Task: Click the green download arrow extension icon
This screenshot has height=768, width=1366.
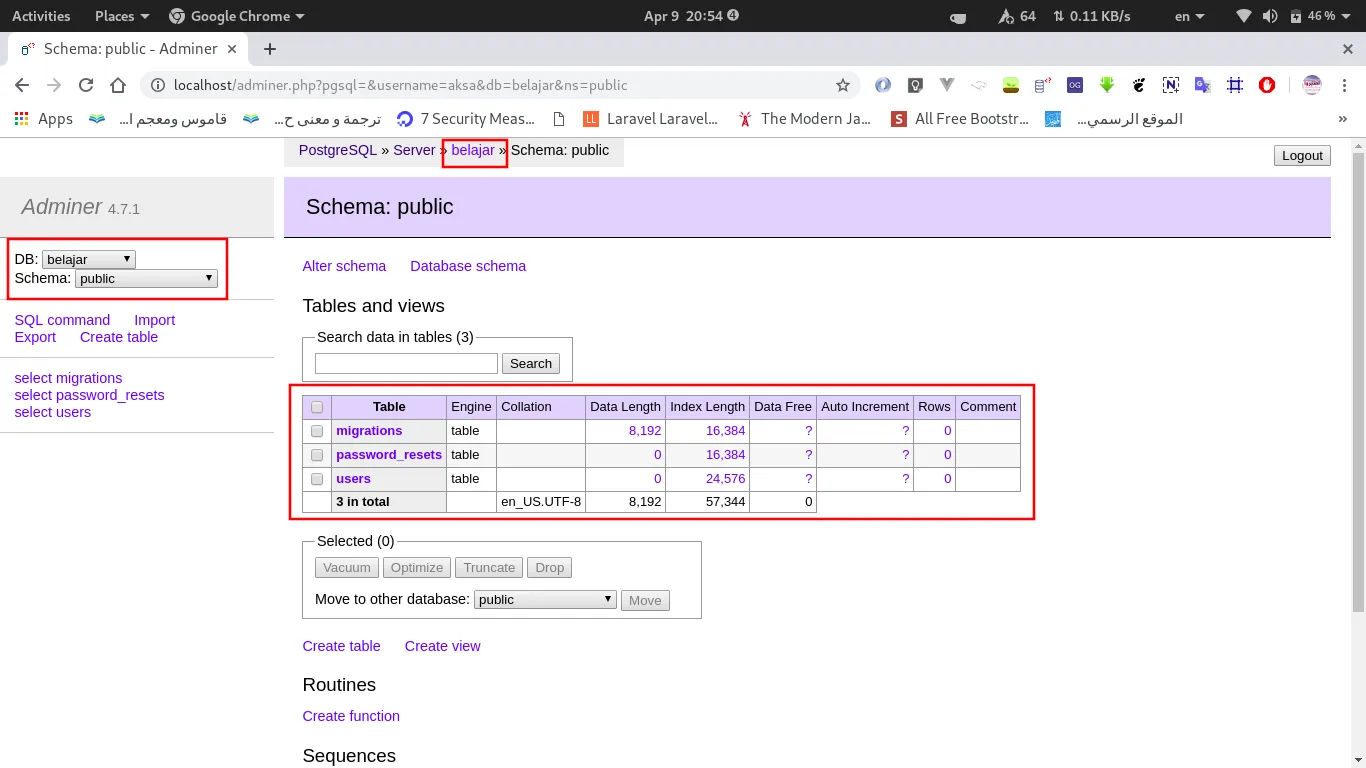Action: (1107, 85)
